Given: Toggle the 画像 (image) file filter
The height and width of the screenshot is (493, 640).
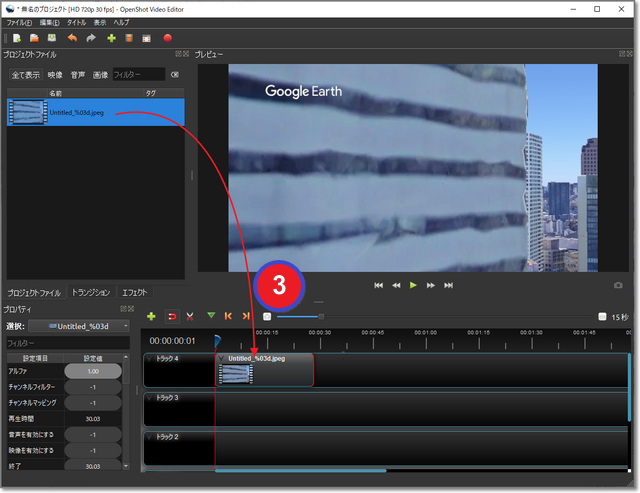Looking at the screenshot, I should (100, 75).
